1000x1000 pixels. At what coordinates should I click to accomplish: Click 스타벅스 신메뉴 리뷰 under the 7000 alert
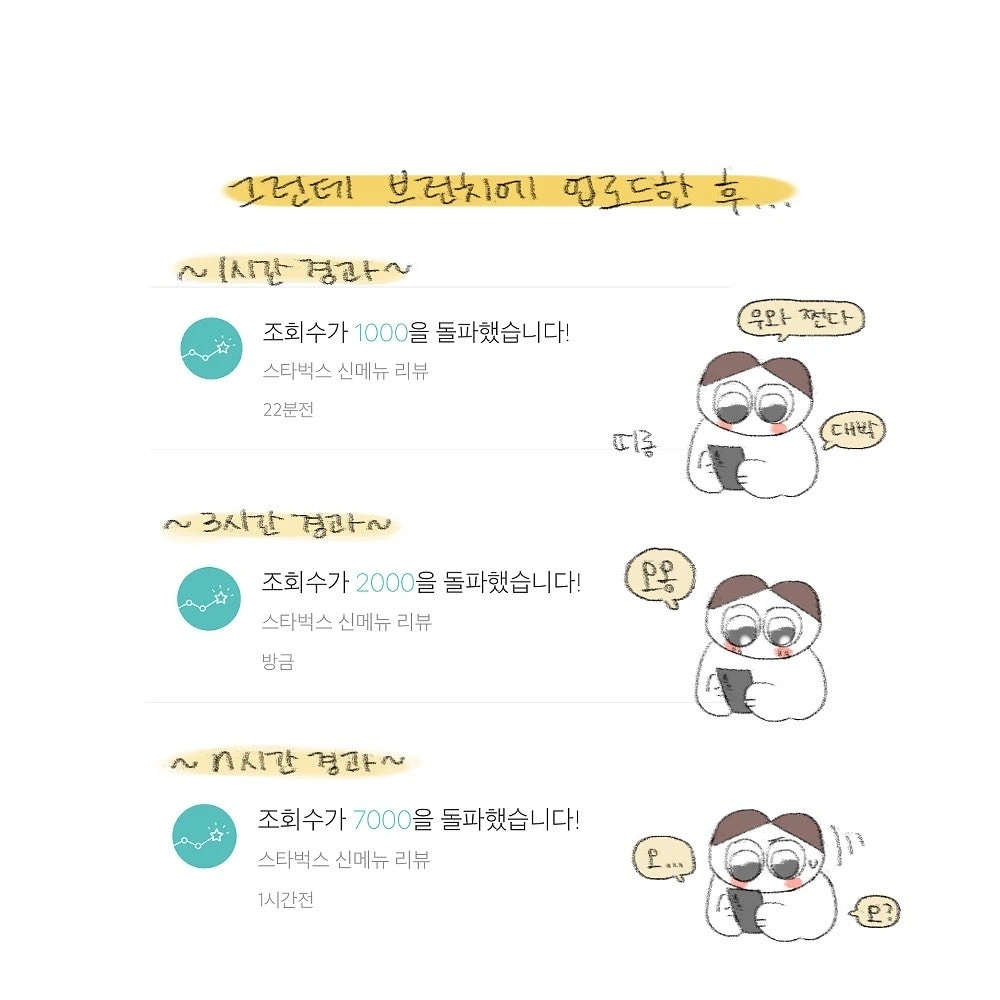(x=344, y=860)
